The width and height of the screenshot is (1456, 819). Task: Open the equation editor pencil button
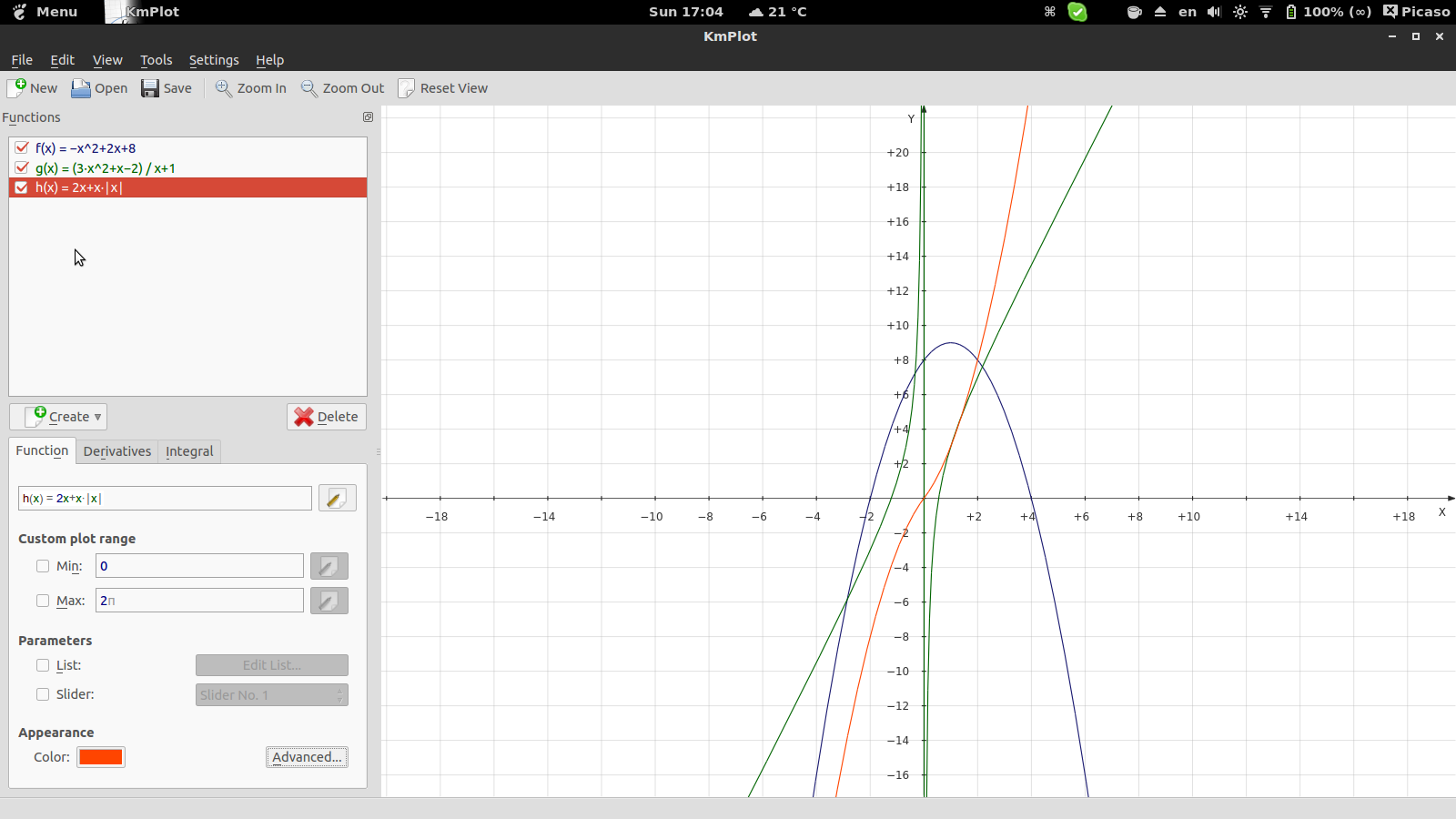pyautogui.click(x=337, y=498)
